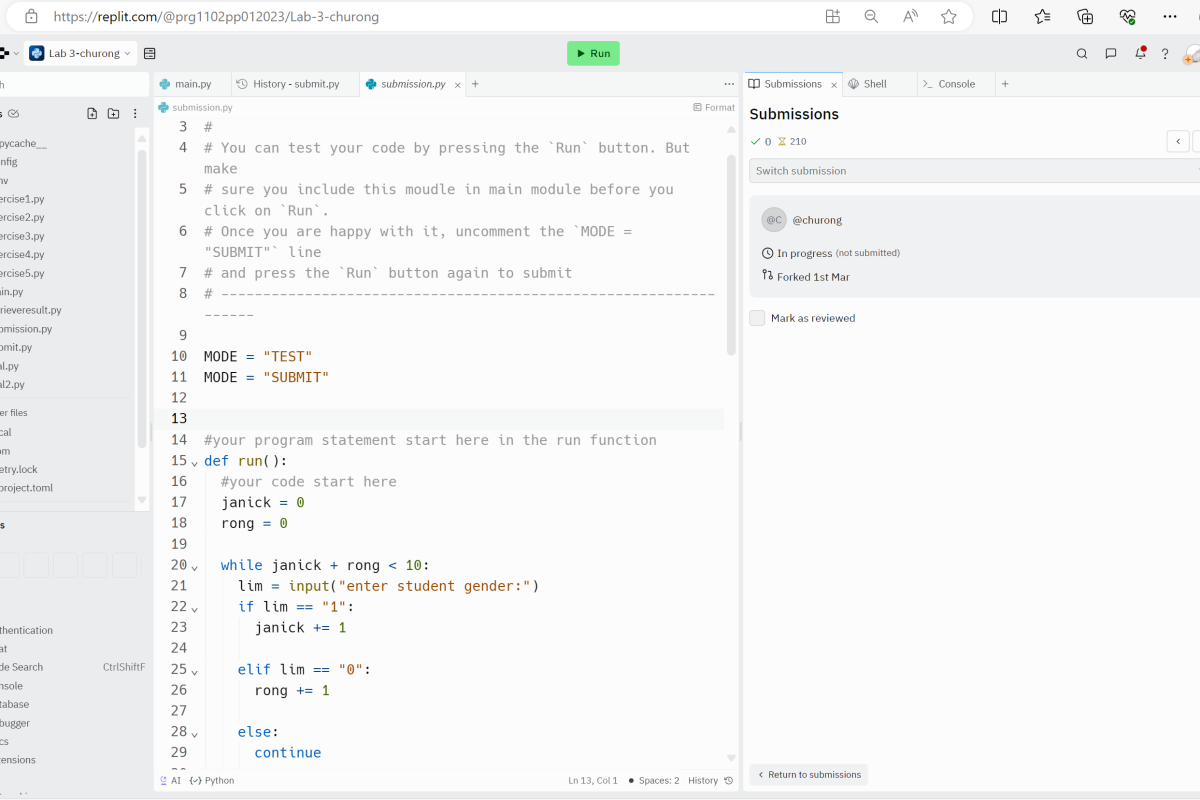Open the browser favorites list icon

click(x=1043, y=17)
